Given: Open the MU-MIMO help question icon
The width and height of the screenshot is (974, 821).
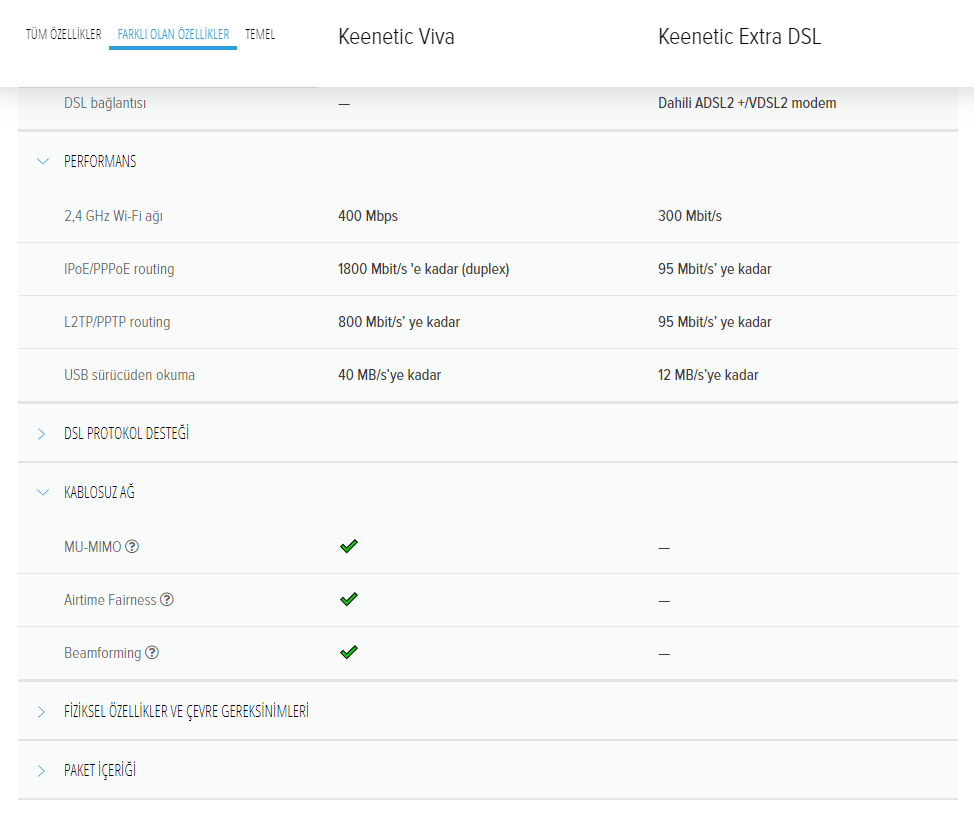Looking at the screenshot, I should click(x=132, y=547).
